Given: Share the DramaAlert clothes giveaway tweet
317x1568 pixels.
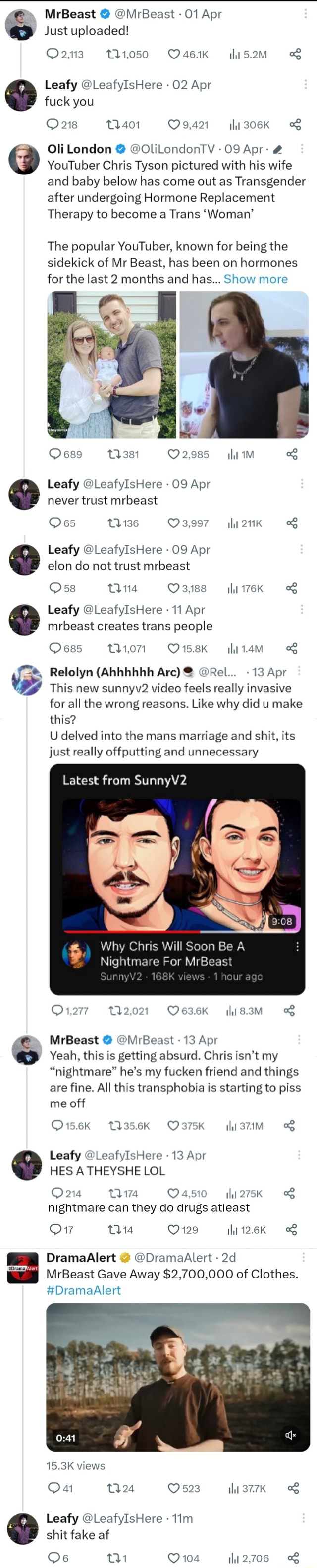Looking at the screenshot, I should tap(293, 1488).
